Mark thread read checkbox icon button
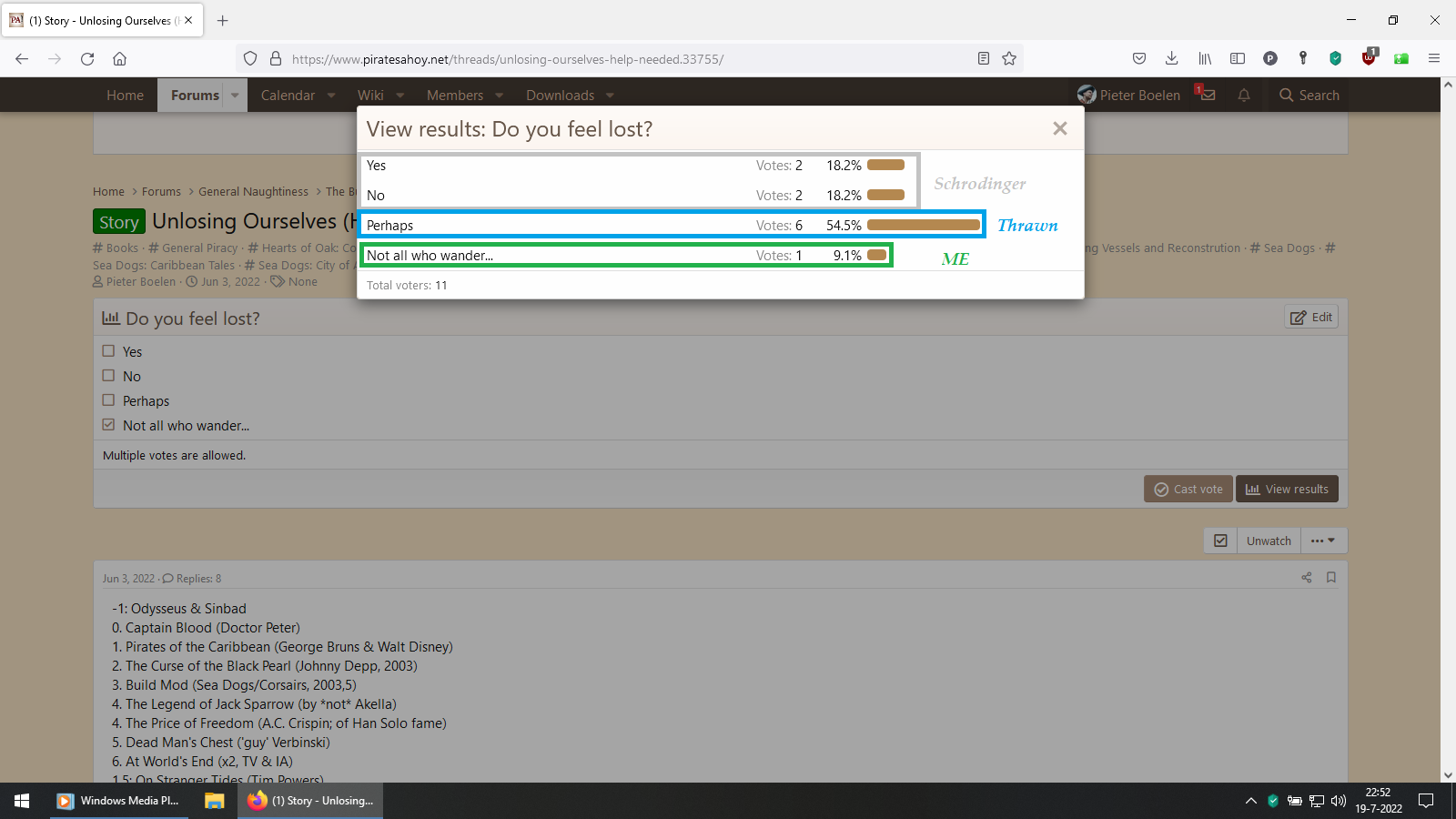 (1220, 541)
